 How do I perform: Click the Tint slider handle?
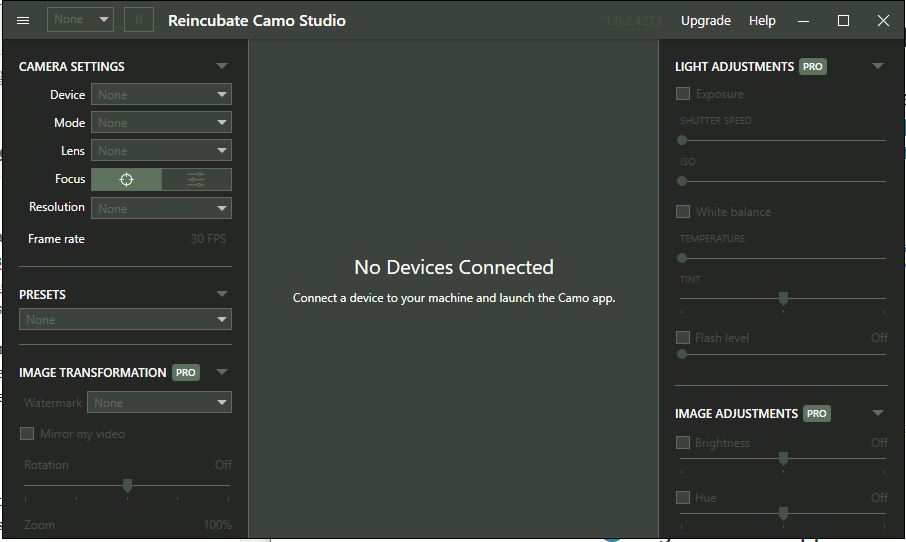click(784, 298)
